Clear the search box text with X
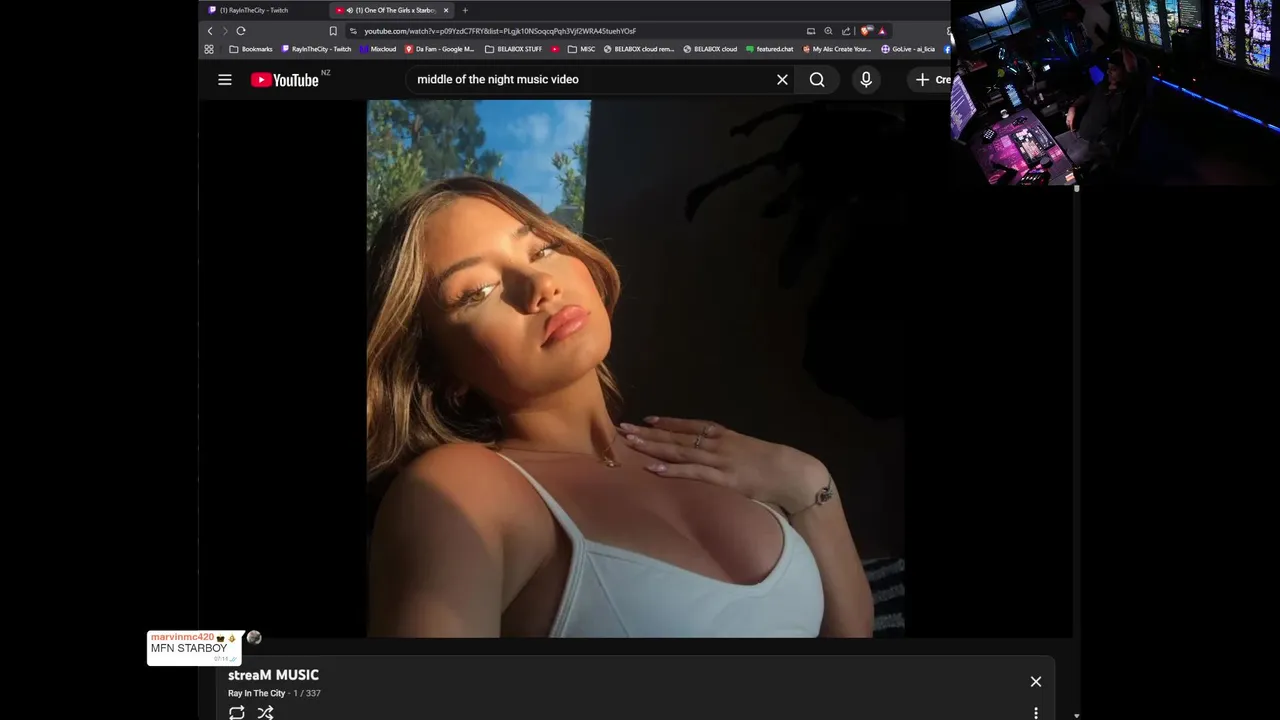 point(782,80)
